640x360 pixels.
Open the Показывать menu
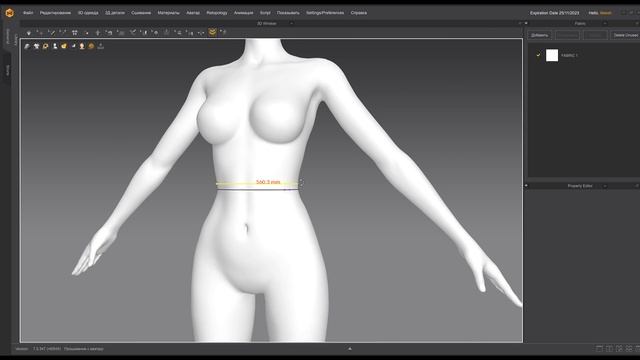(x=288, y=13)
